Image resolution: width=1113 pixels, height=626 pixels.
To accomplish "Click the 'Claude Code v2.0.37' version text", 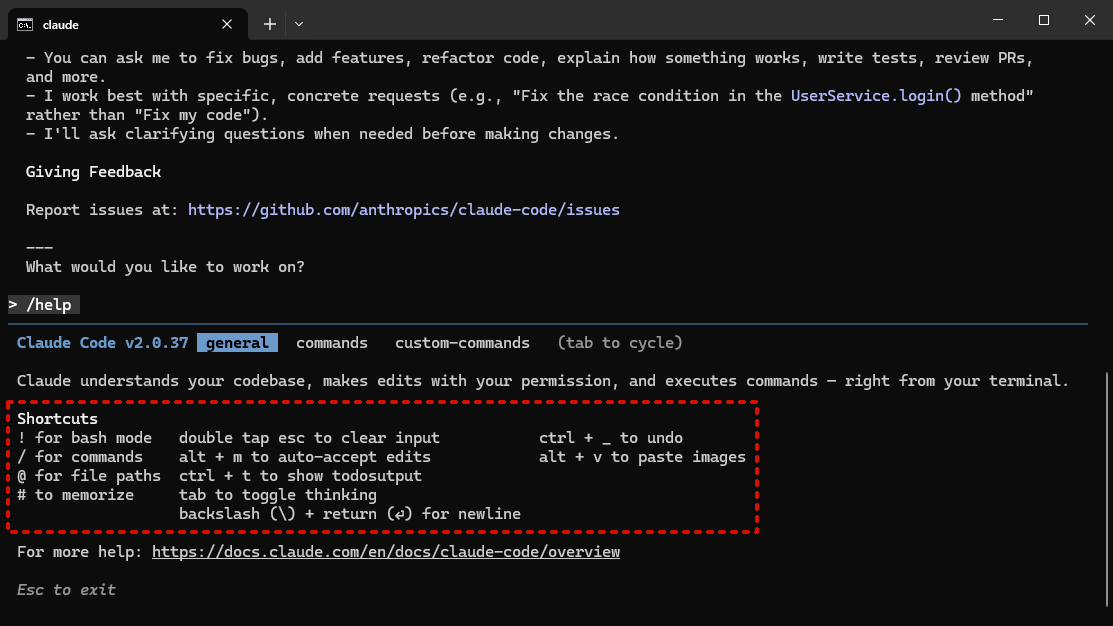I will 102,343.
